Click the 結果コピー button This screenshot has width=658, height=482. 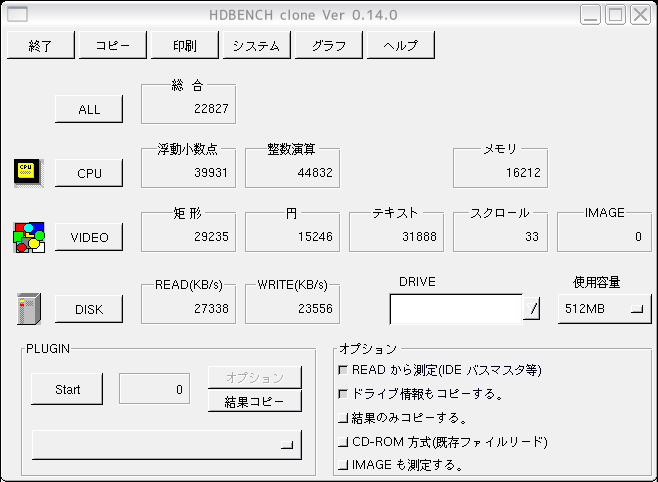(x=254, y=401)
